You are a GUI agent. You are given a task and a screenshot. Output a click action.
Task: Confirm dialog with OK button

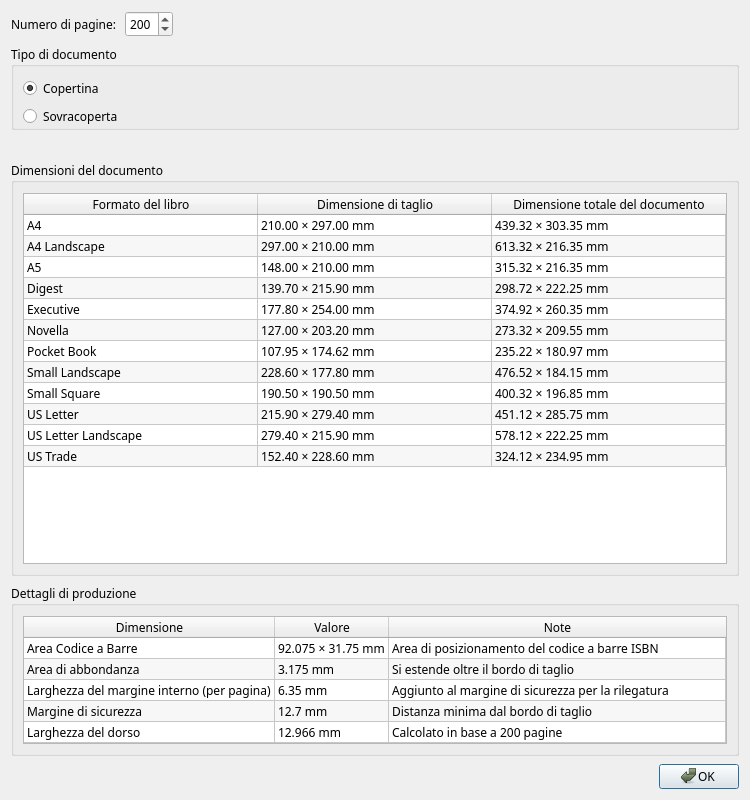[698, 776]
